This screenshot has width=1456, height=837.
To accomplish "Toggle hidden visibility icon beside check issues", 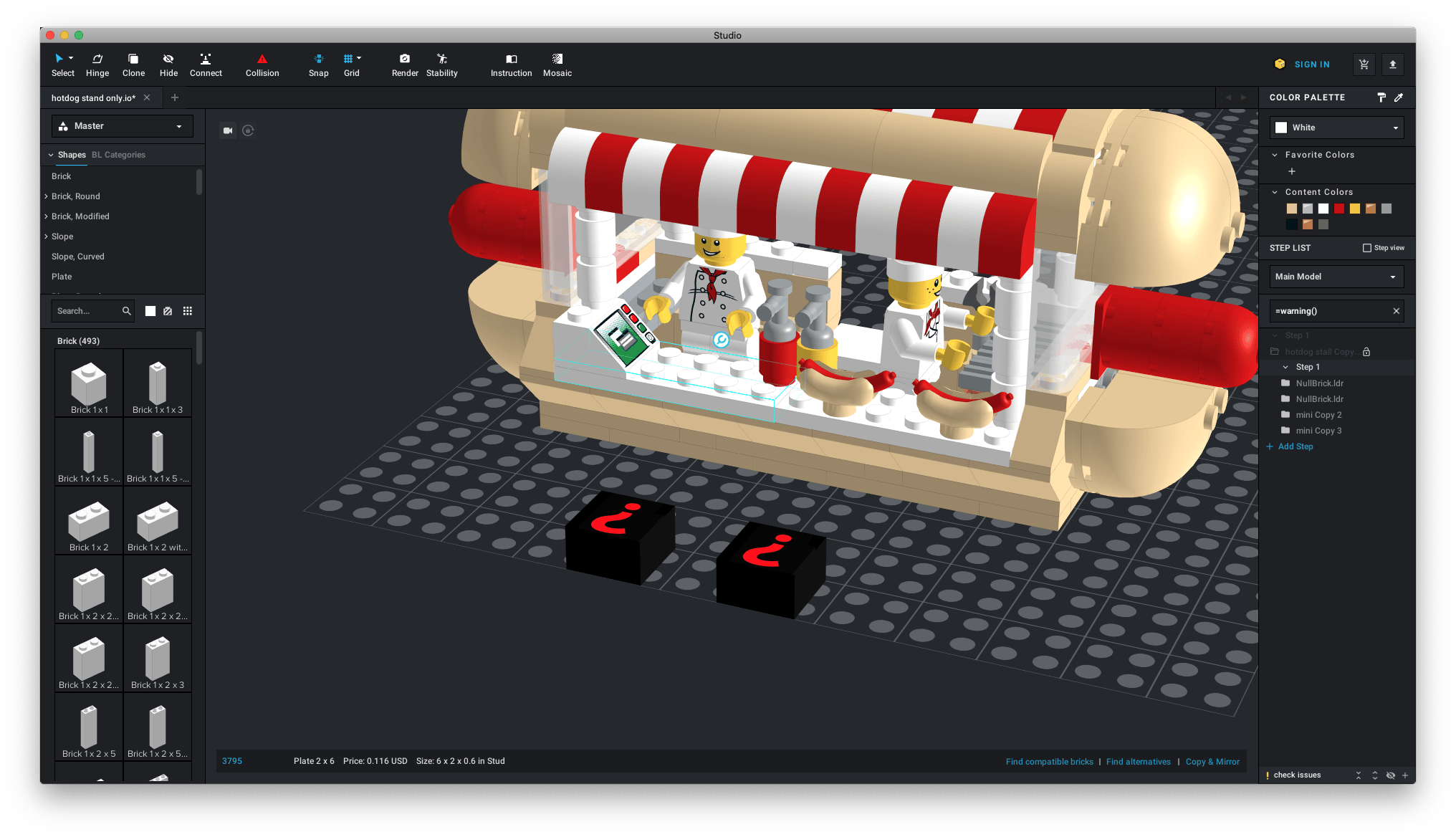I will [x=1390, y=775].
